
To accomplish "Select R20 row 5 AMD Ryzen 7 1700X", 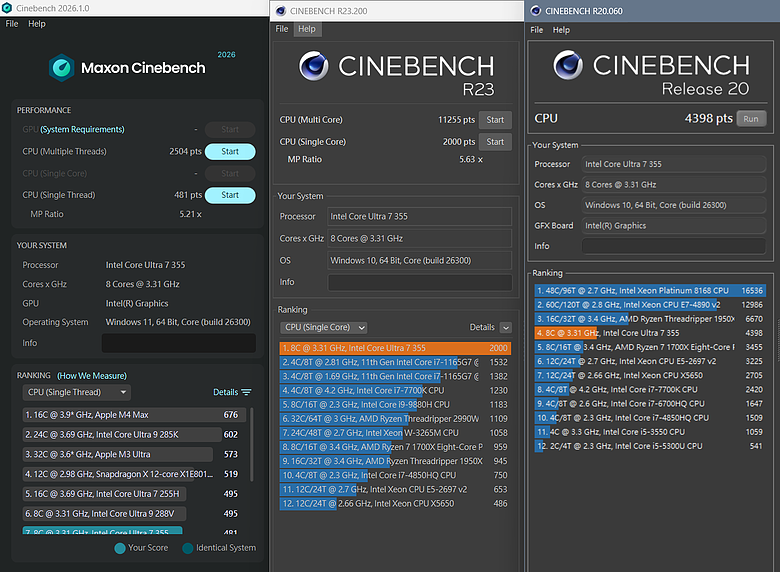I will tap(650, 347).
